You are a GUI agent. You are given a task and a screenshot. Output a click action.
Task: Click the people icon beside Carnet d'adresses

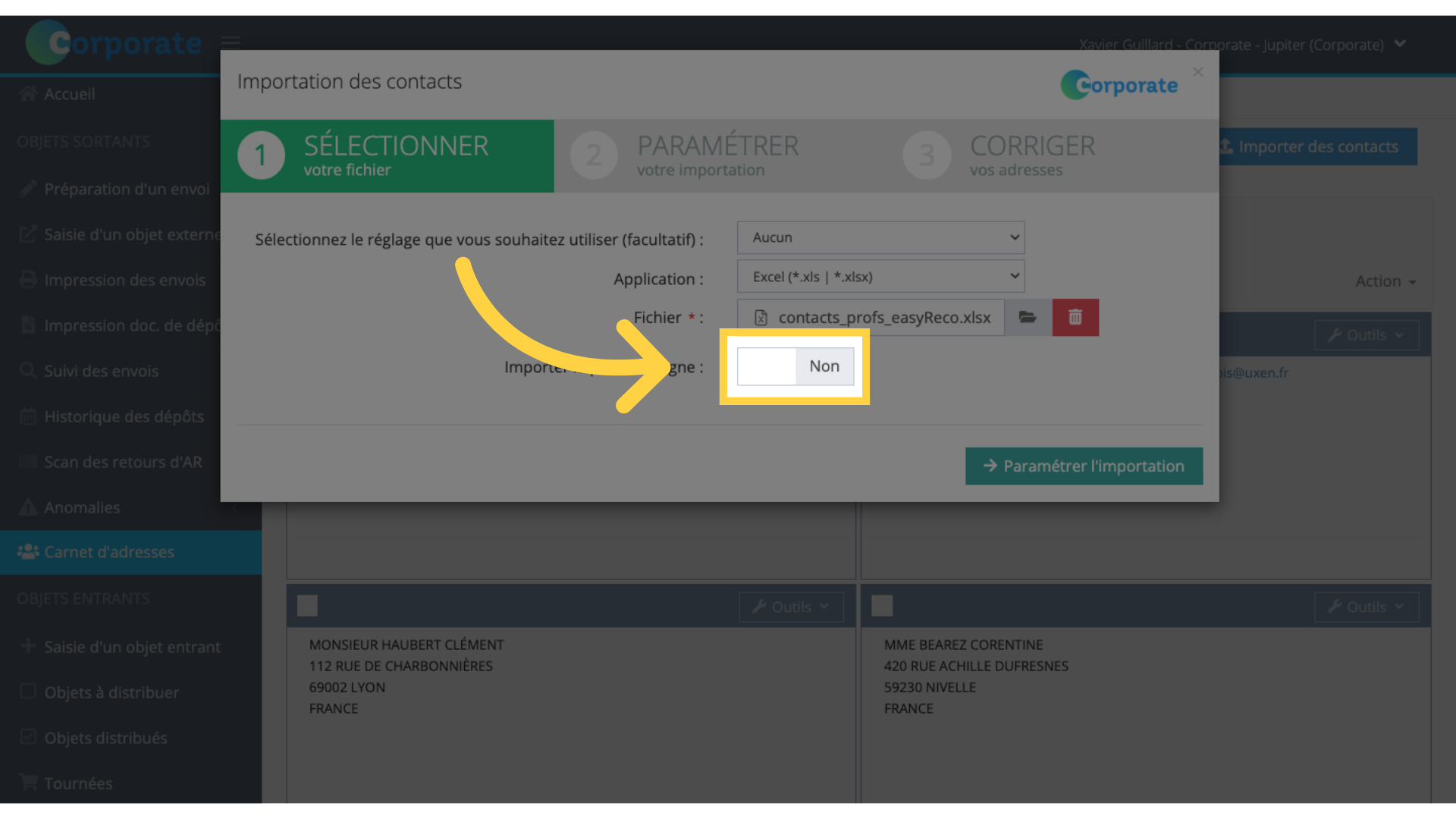coord(28,551)
